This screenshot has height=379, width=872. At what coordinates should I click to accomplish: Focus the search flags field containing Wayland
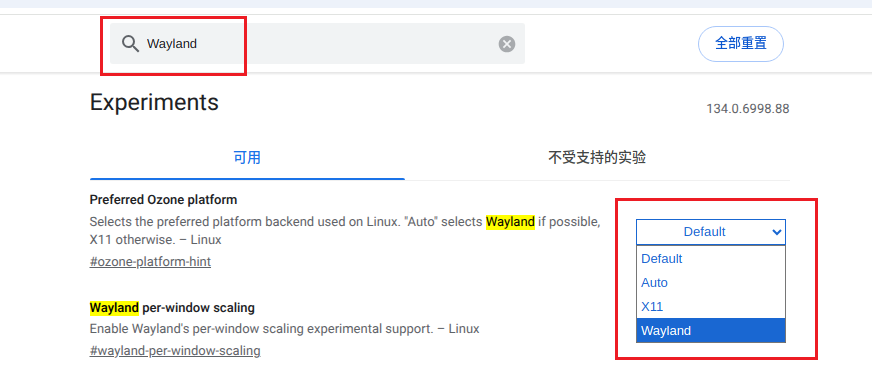pos(317,43)
